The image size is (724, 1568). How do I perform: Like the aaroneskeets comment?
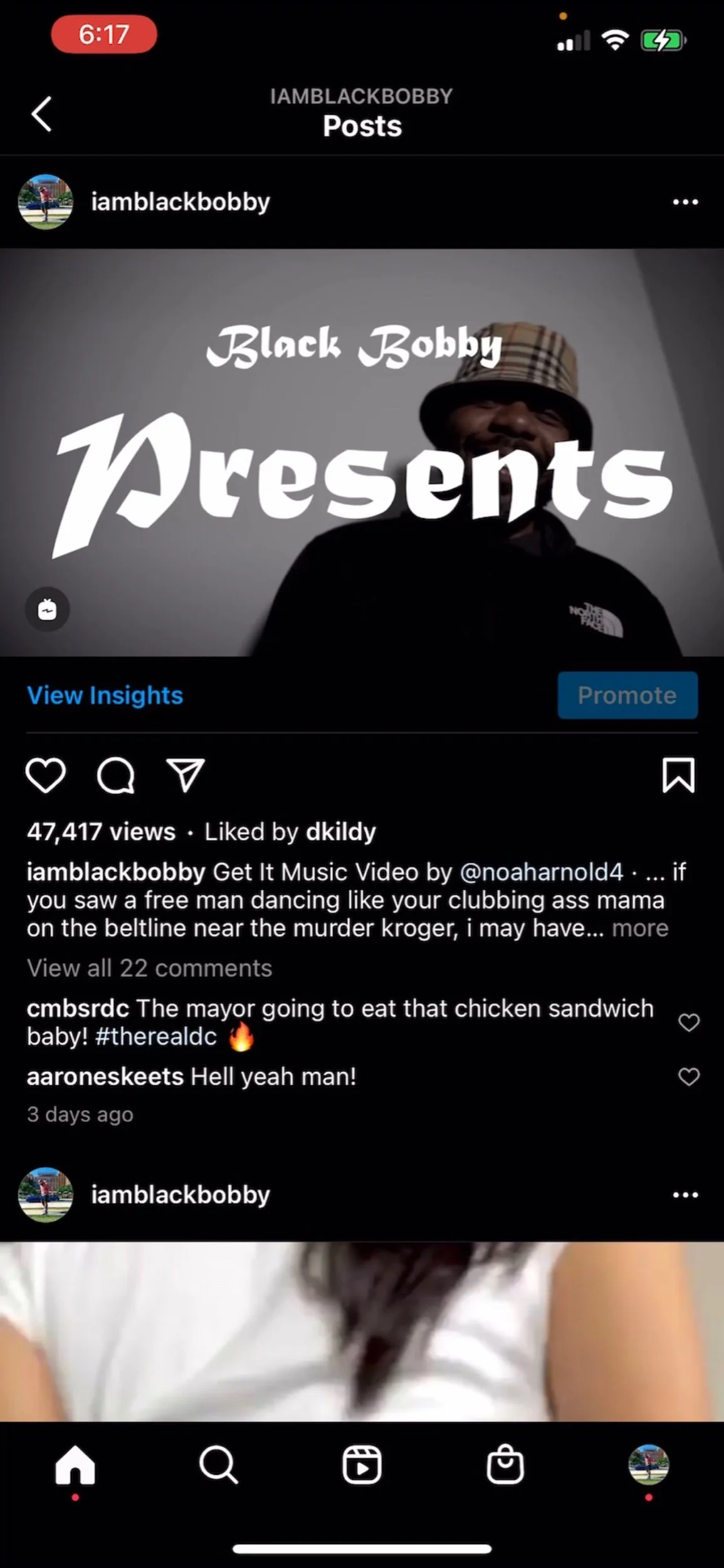[689, 1077]
